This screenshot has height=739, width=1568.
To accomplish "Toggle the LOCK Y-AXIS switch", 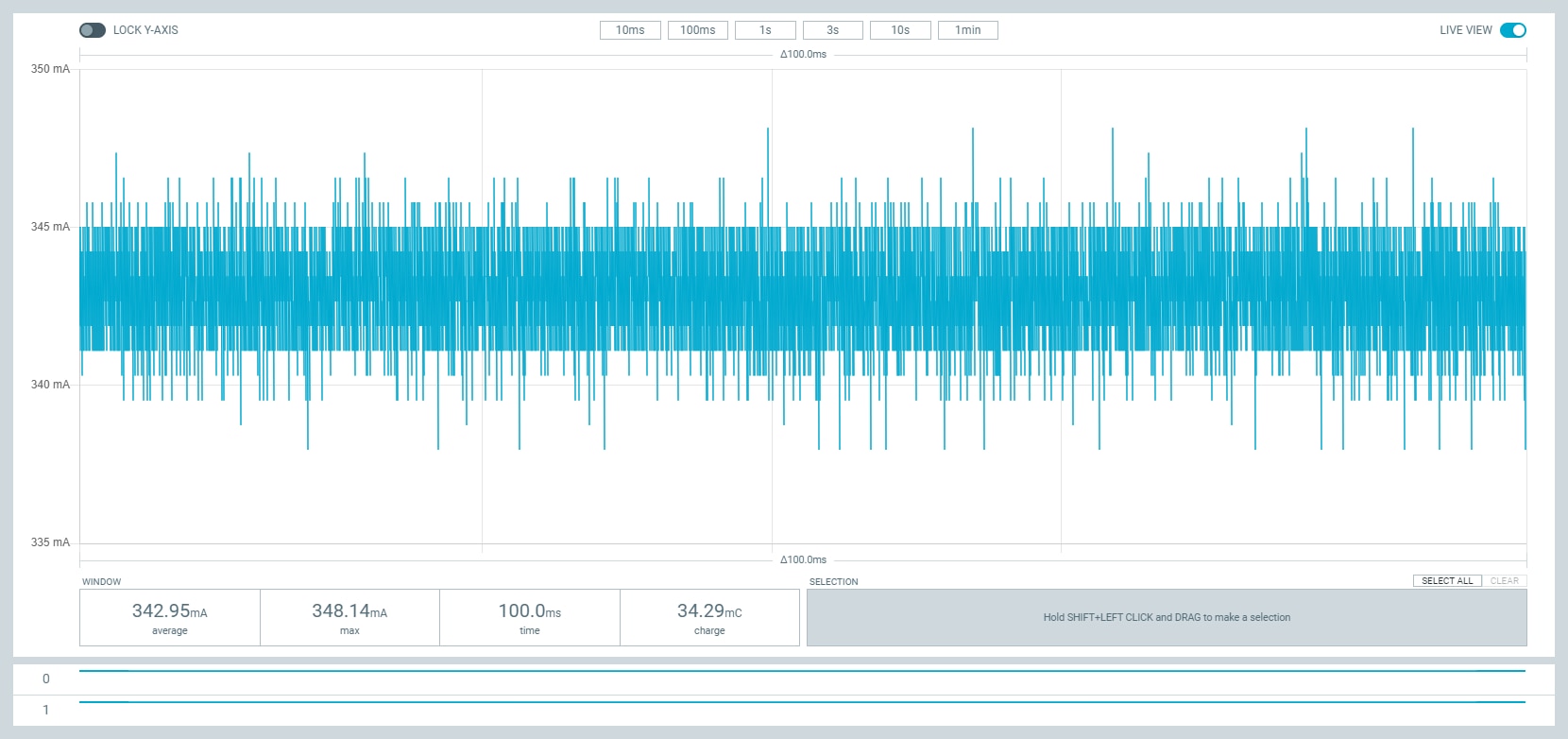I will click(93, 30).
